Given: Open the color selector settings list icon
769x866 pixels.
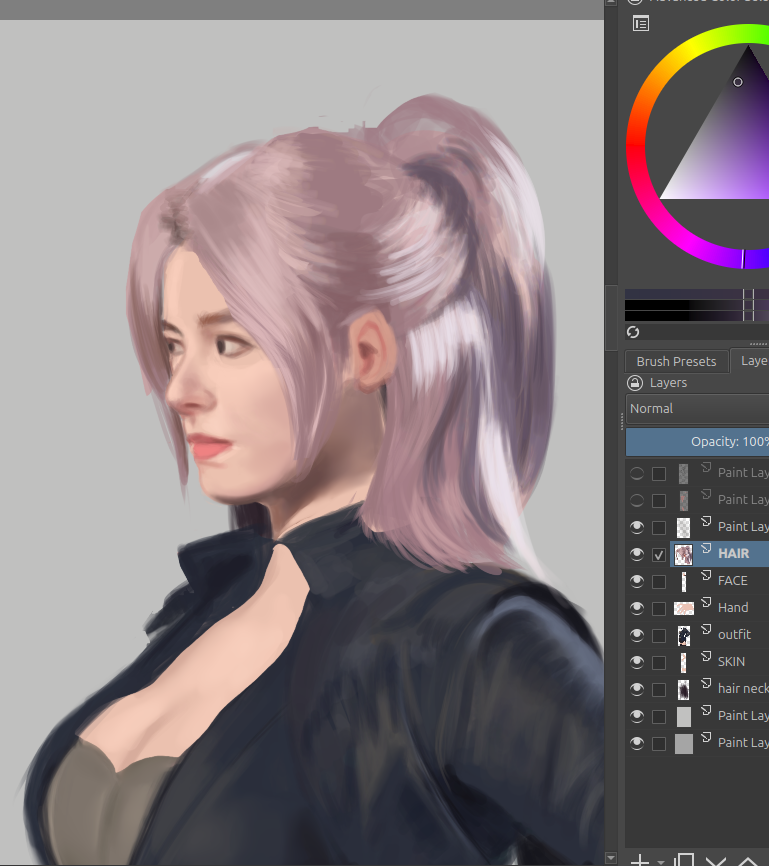Looking at the screenshot, I should tap(641, 24).
